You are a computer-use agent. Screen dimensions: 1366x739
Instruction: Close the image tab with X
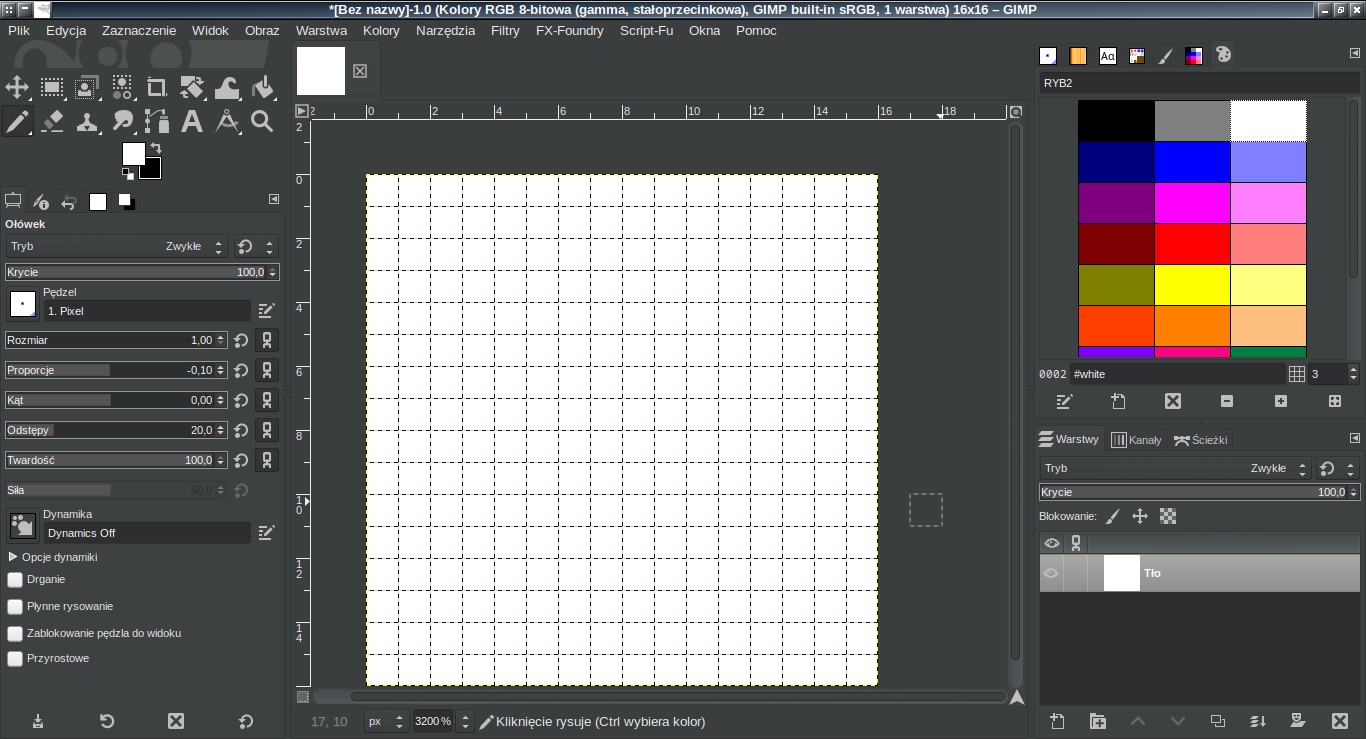[x=360, y=71]
